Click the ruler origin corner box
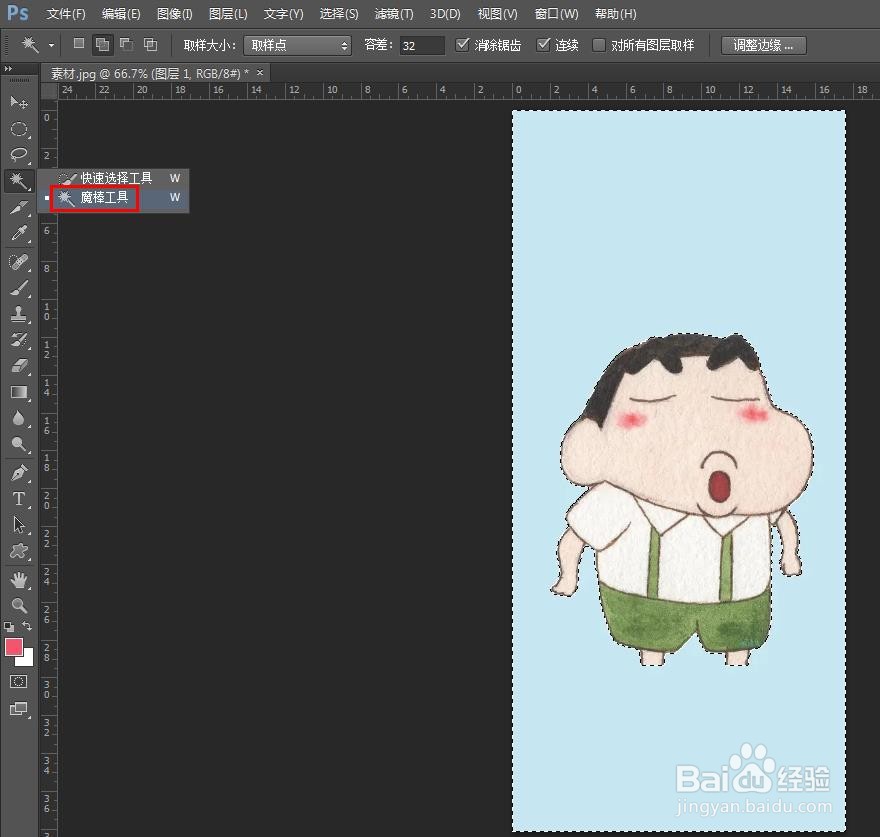The image size is (880, 837). click(x=49, y=90)
